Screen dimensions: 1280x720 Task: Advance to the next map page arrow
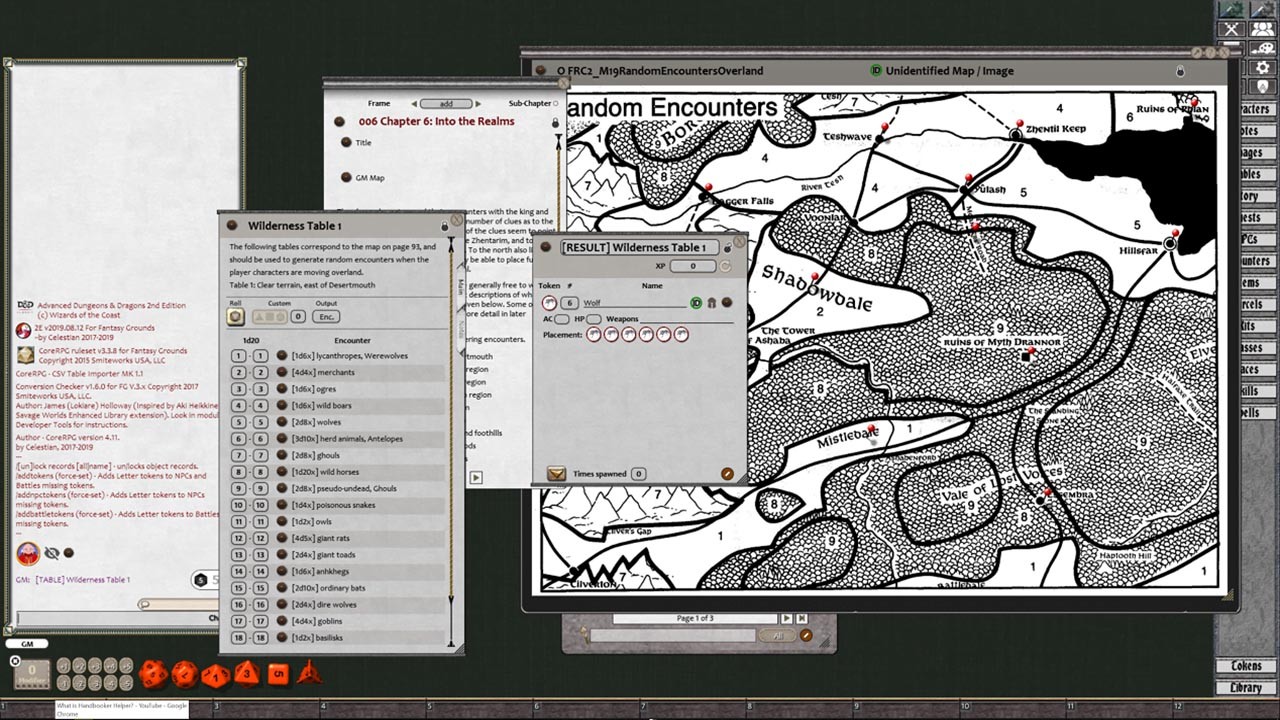coord(786,618)
